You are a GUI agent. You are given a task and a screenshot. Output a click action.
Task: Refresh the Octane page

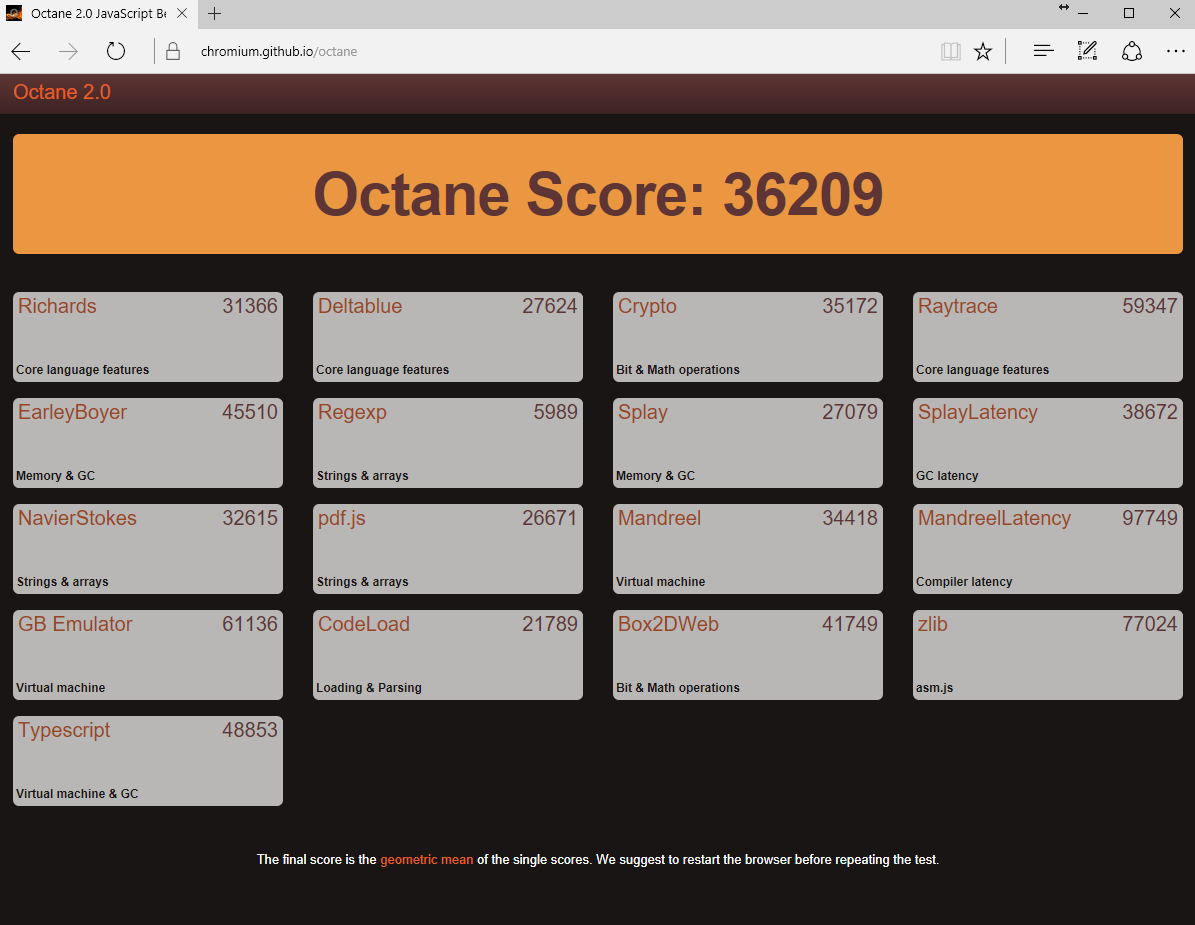(x=115, y=51)
